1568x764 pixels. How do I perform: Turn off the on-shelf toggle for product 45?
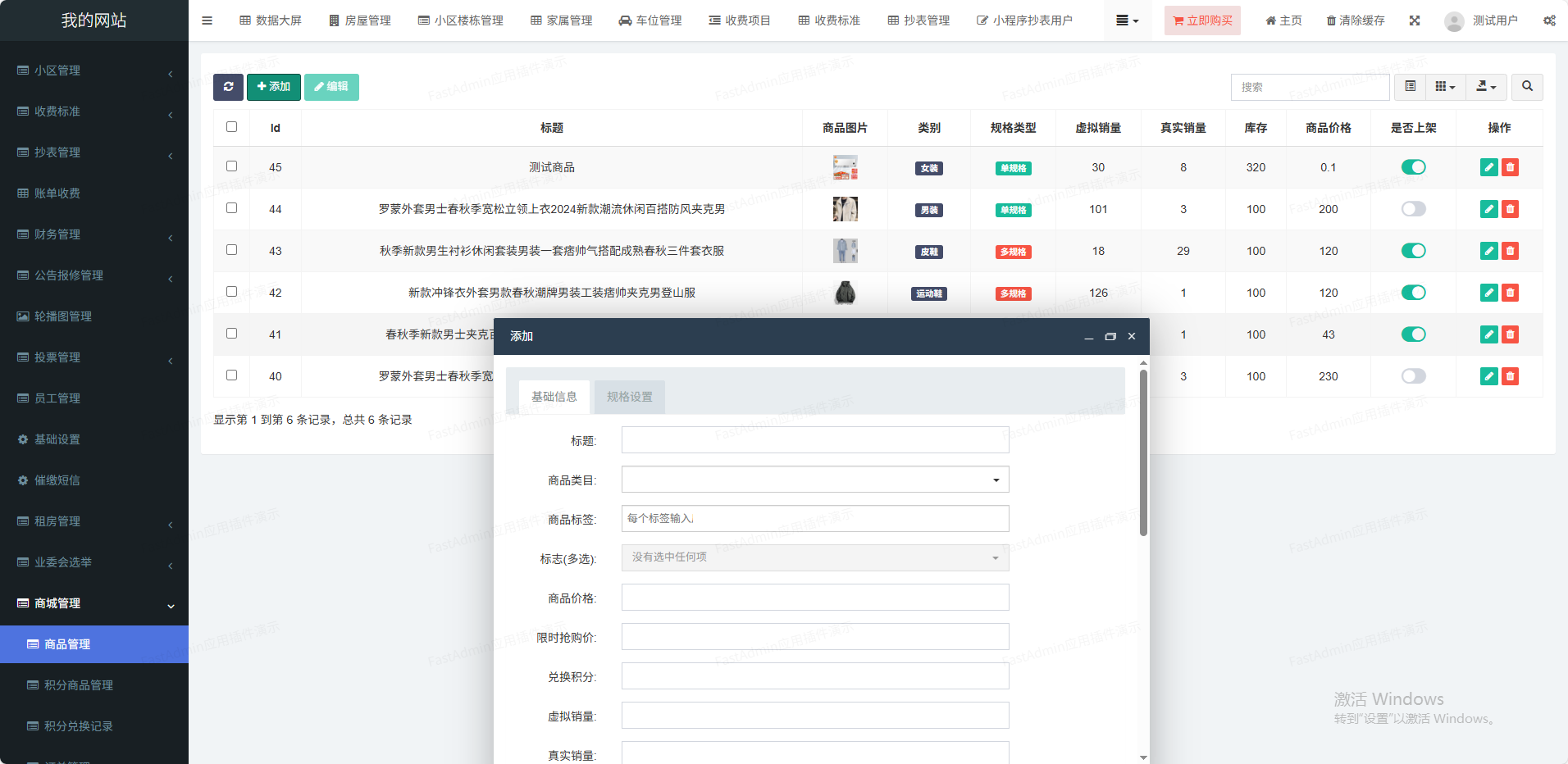click(1413, 167)
